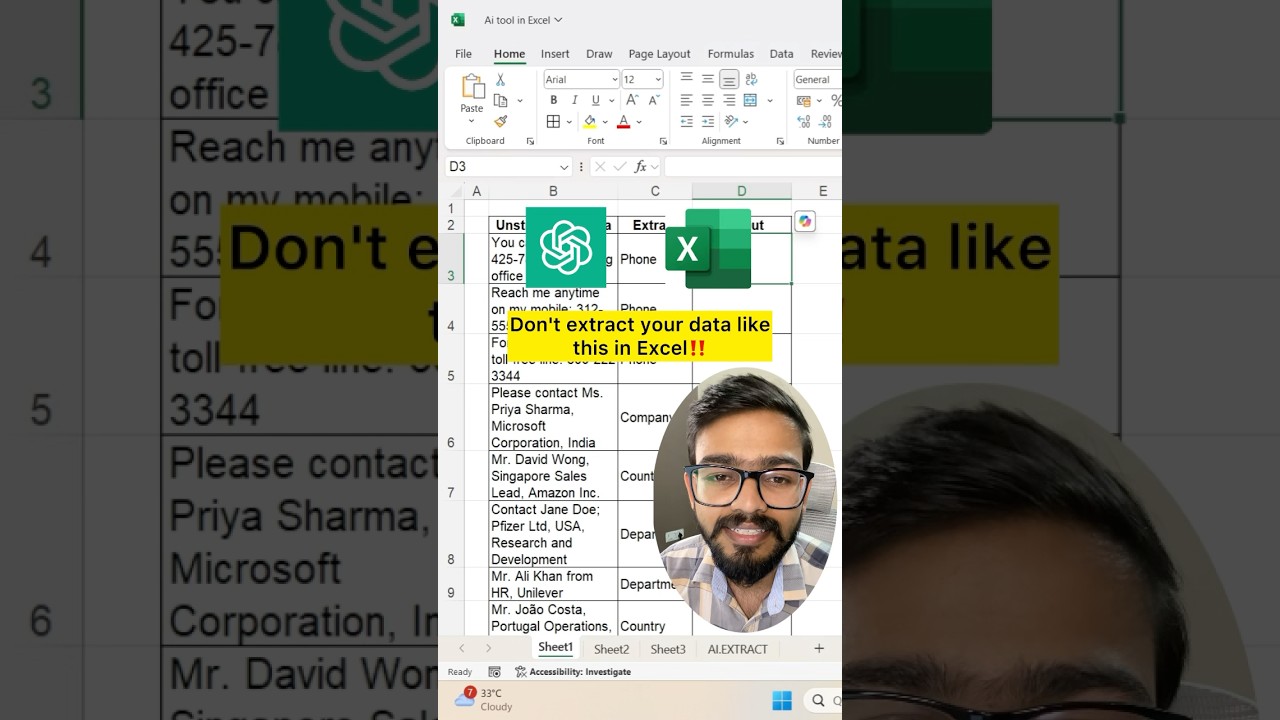Screen dimensions: 1280x720
Task: Select column B header
Action: pyautogui.click(x=553, y=191)
